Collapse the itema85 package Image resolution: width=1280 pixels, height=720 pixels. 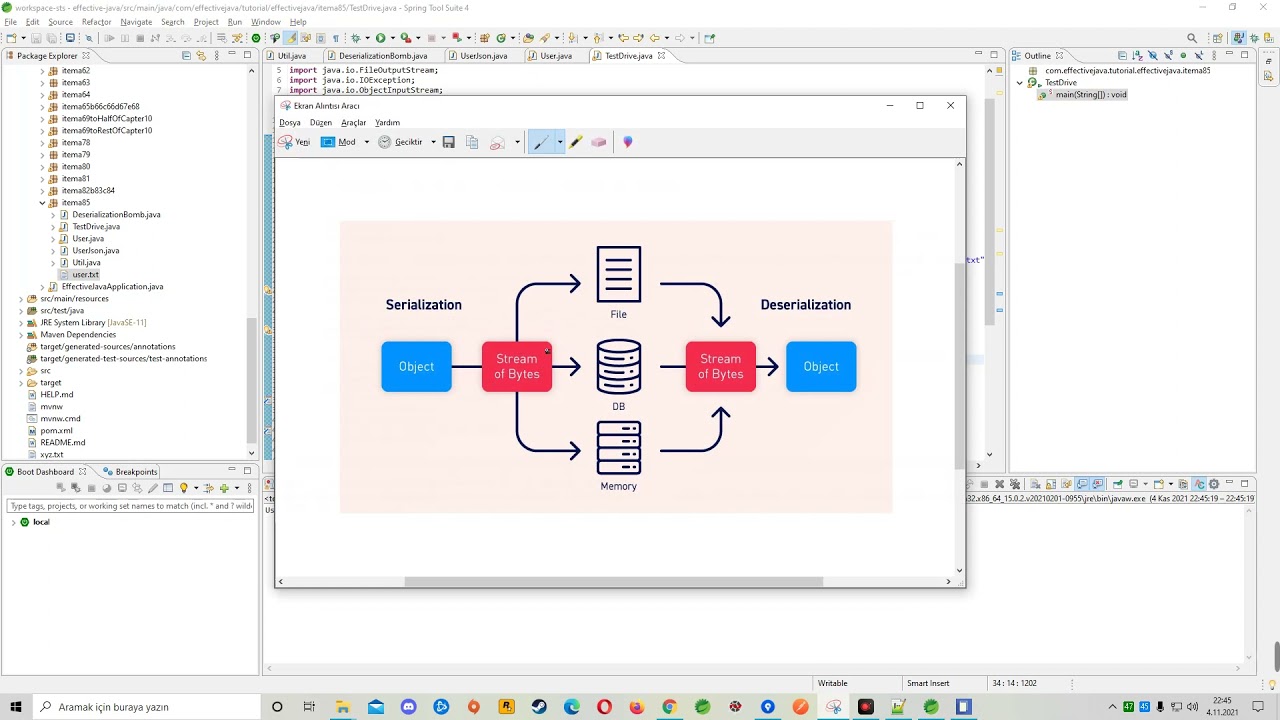[x=43, y=203]
